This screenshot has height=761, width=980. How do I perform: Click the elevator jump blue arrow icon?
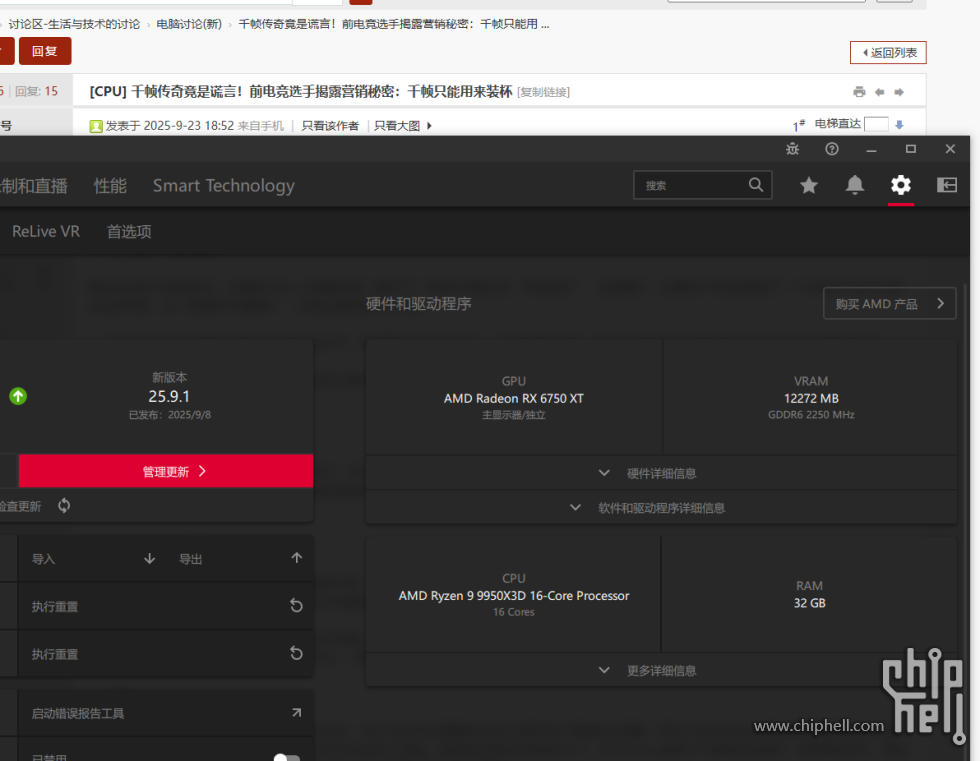pyautogui.click(x=899, y=124)
